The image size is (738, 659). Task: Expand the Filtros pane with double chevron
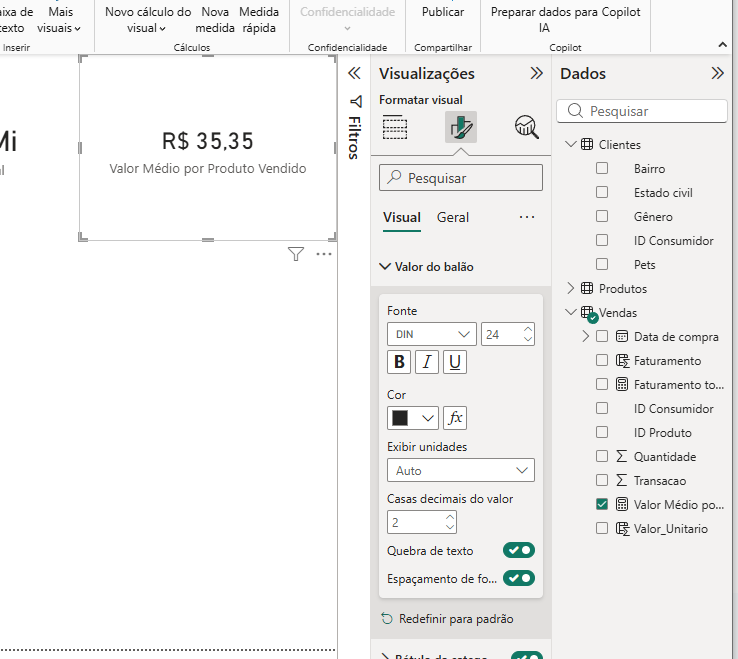click(353, 73)
